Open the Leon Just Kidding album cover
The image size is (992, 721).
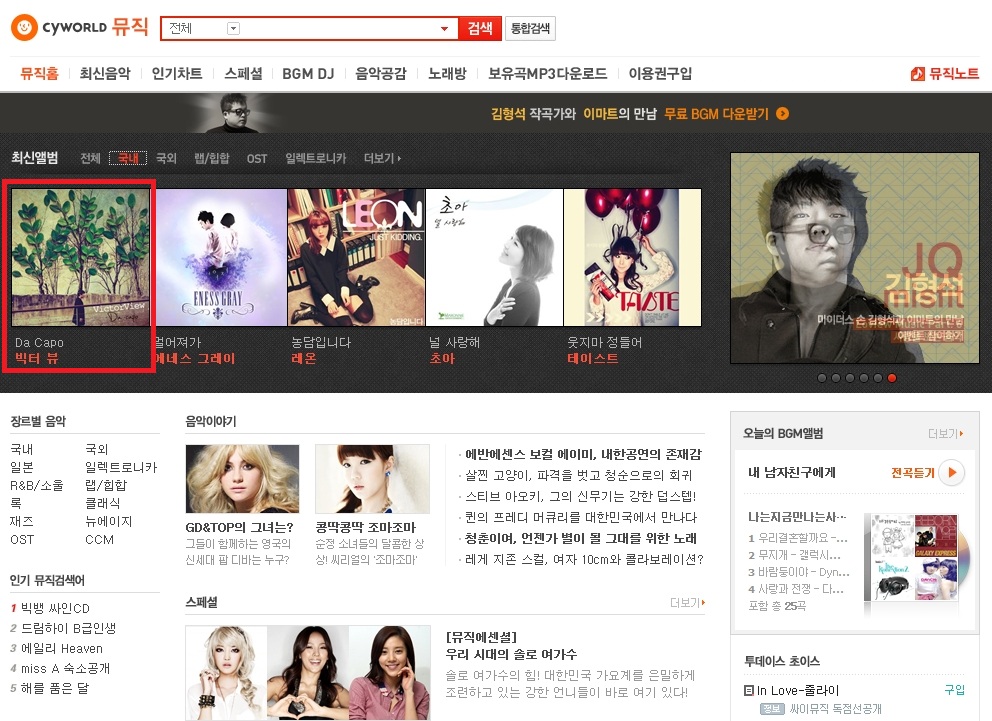[356, 257]
